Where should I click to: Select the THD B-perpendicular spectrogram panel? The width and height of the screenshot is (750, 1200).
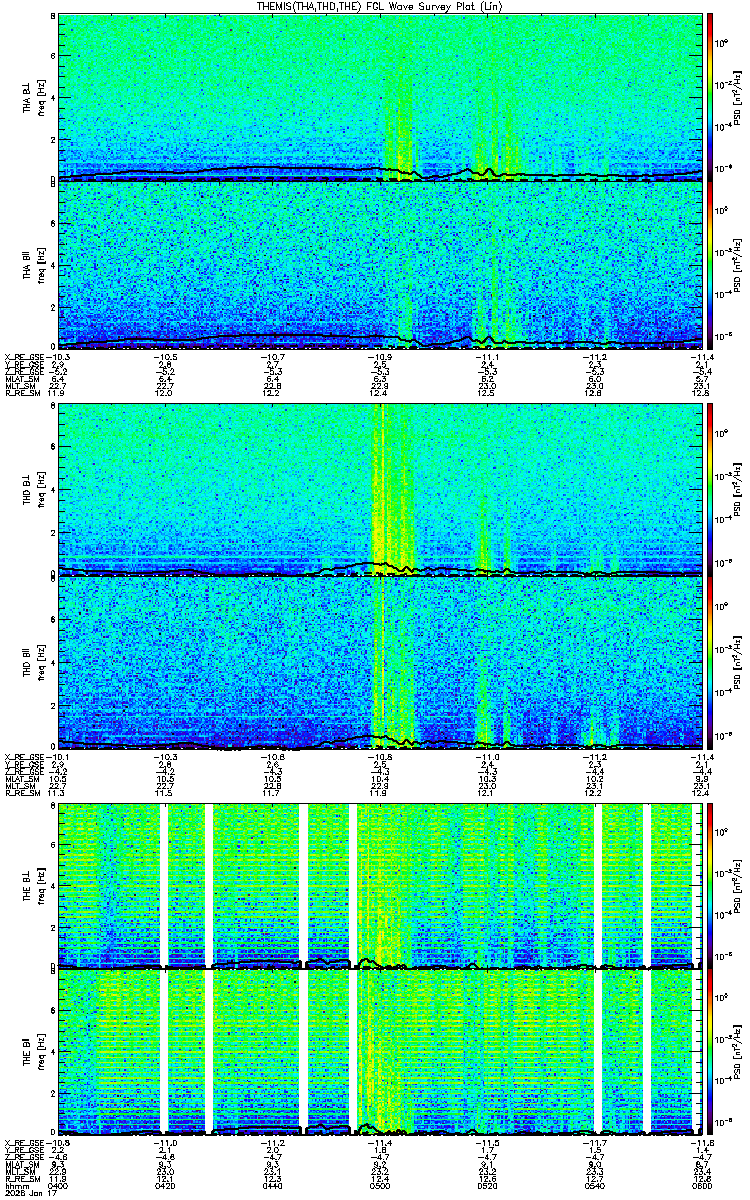379,489
